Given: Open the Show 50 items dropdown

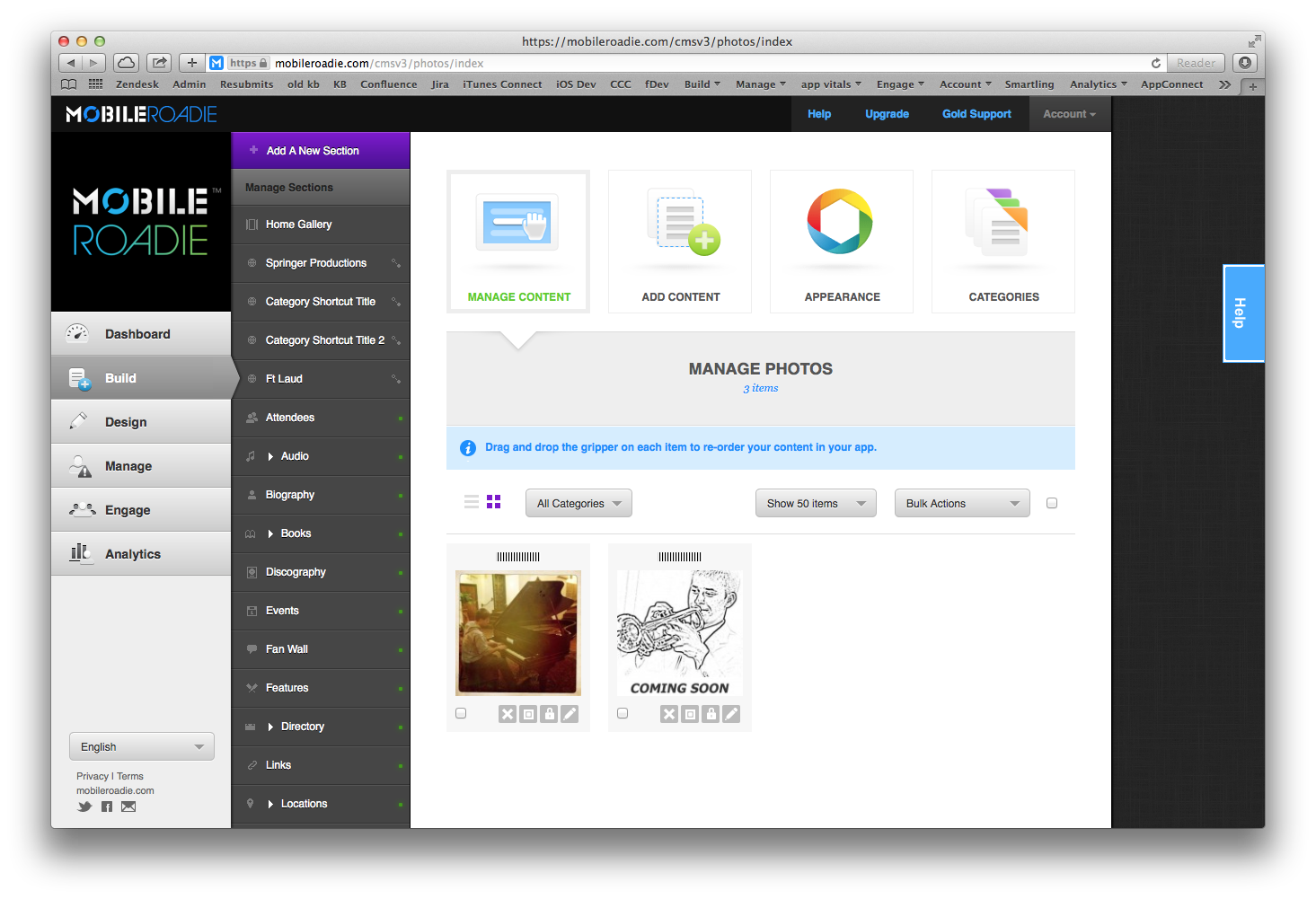Looking at the screenshot, I should (x=815, y=503).
